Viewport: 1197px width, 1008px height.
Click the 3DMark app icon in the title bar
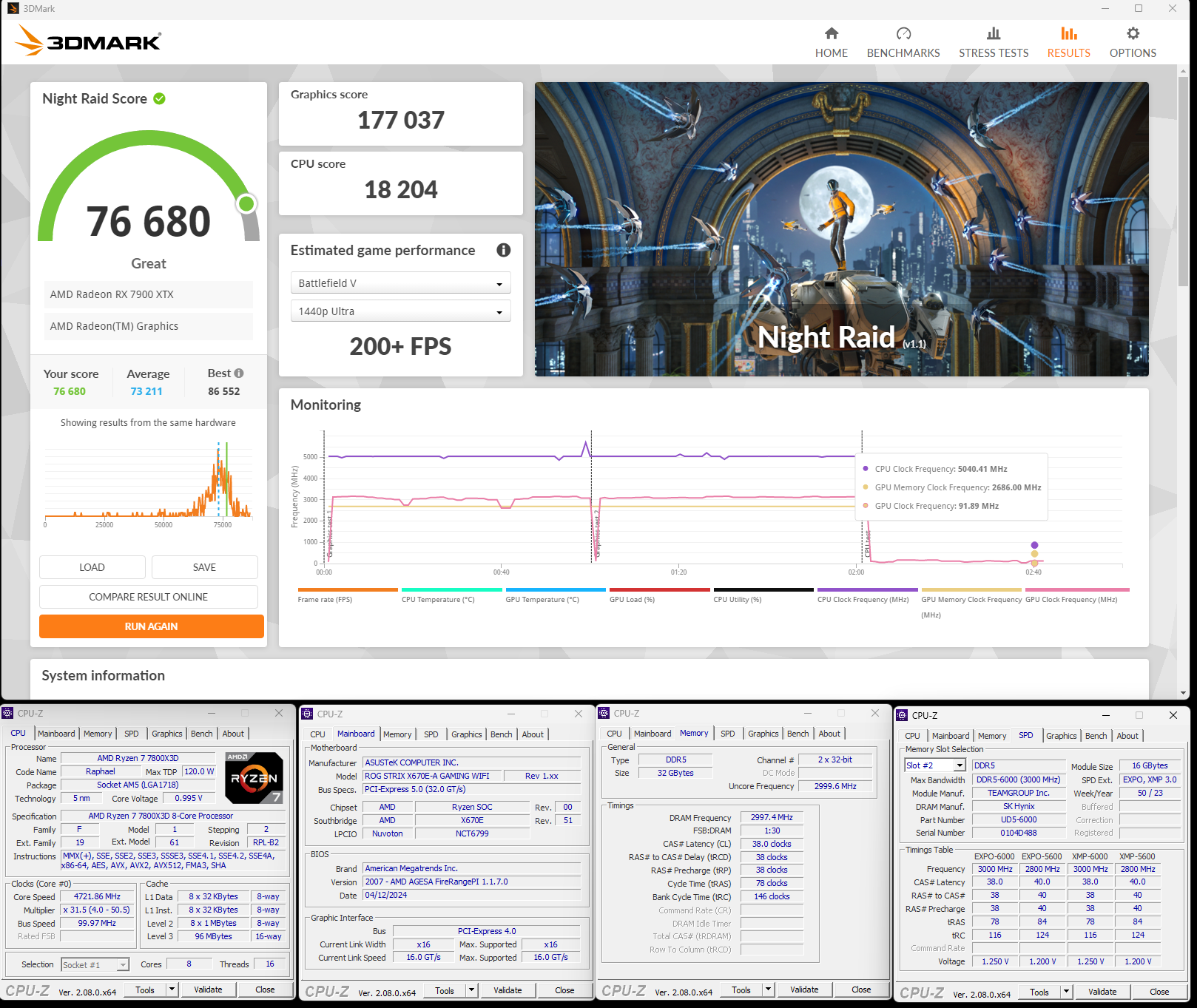tap(13, 9)
